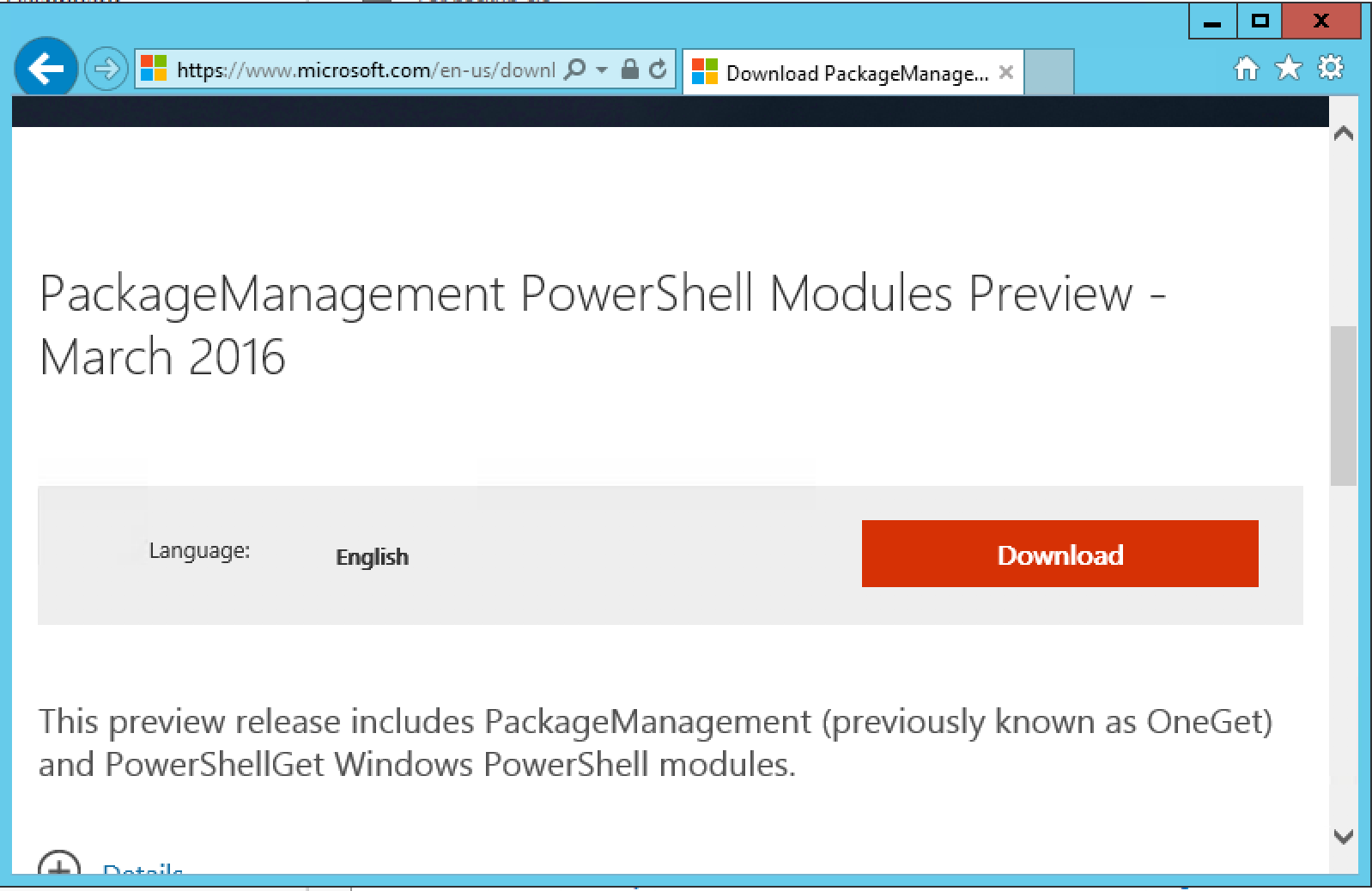
Task: Click the page scrollbar up arrow
Action: (x=1344, y=134)
